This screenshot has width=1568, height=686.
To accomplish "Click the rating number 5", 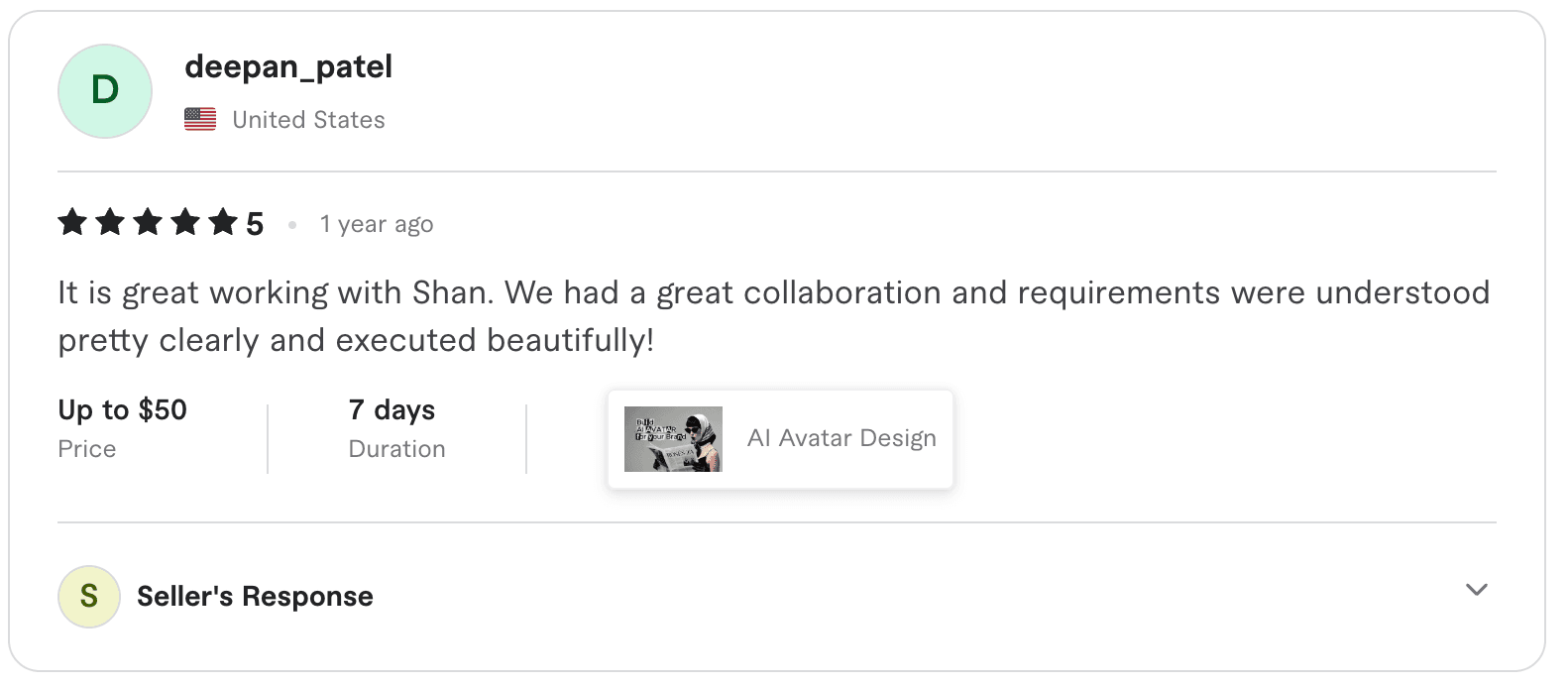I will pos(254,222).
